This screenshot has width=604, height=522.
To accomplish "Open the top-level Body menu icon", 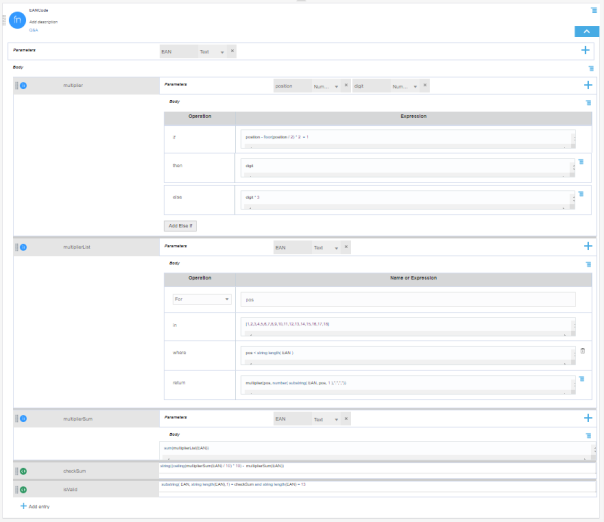I will [591, 68].
